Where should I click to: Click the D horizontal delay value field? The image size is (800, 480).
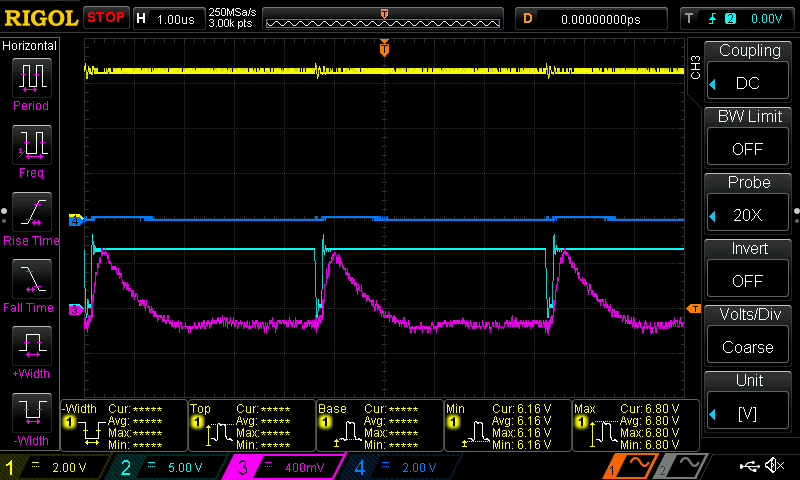pyautogui.click(x=591, y=19)
